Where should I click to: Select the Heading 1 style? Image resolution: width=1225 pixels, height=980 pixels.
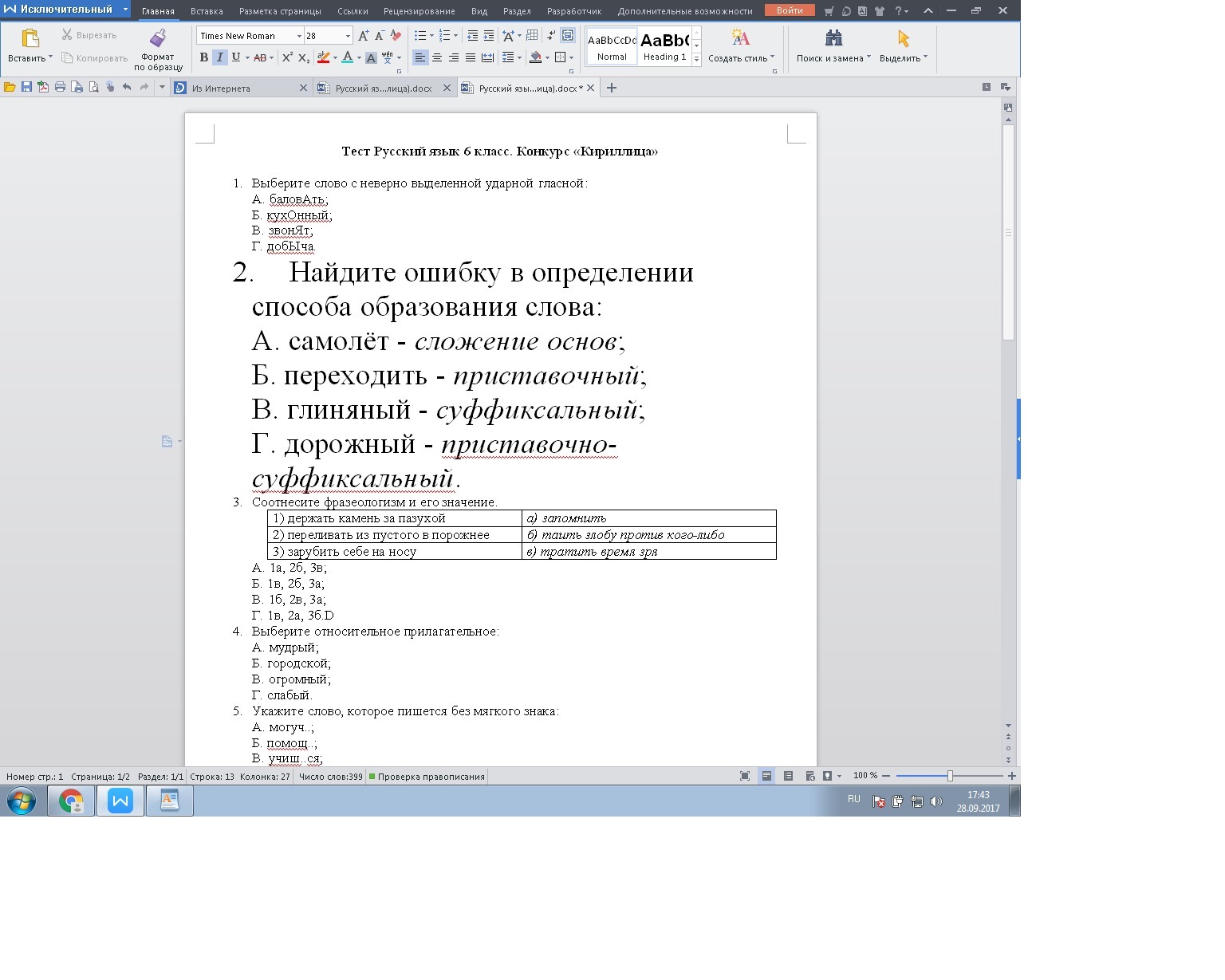(664, 46)
